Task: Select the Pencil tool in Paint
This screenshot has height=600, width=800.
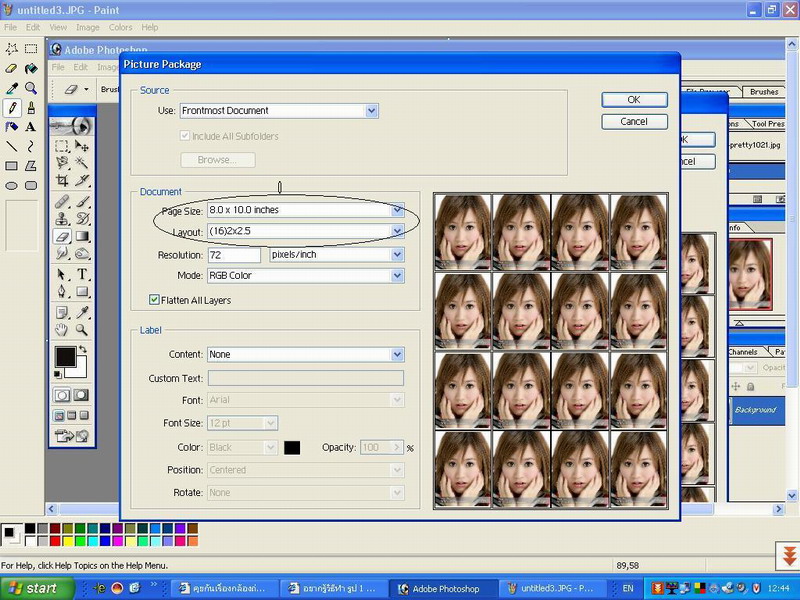Action: pos(11,107)
